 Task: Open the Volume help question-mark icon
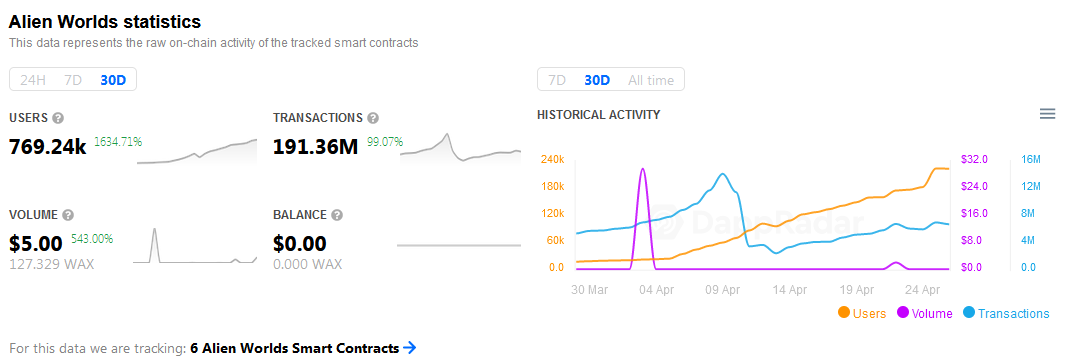click(68, 215)
